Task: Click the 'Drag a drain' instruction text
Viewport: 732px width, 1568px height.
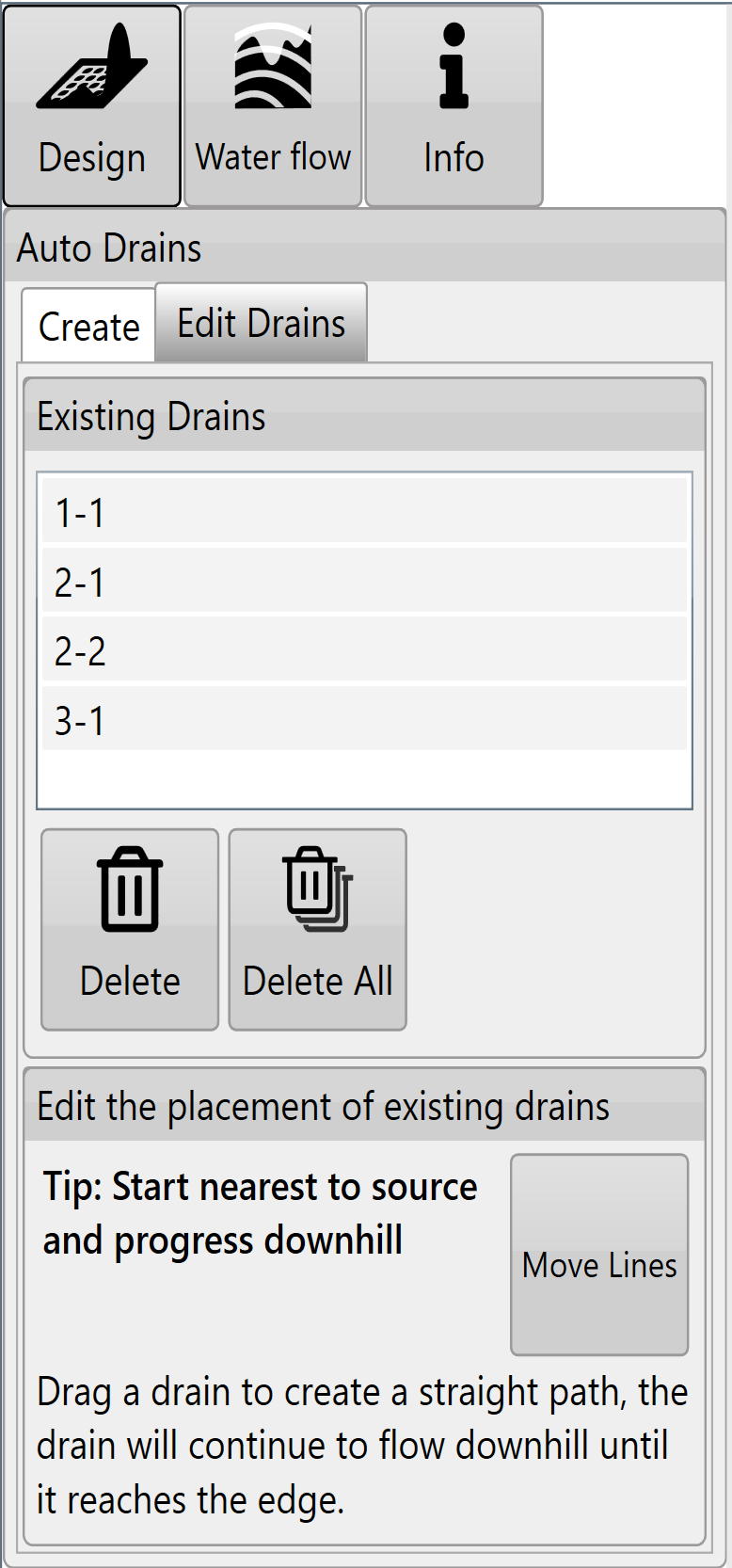Action: tap(362, 1446)
